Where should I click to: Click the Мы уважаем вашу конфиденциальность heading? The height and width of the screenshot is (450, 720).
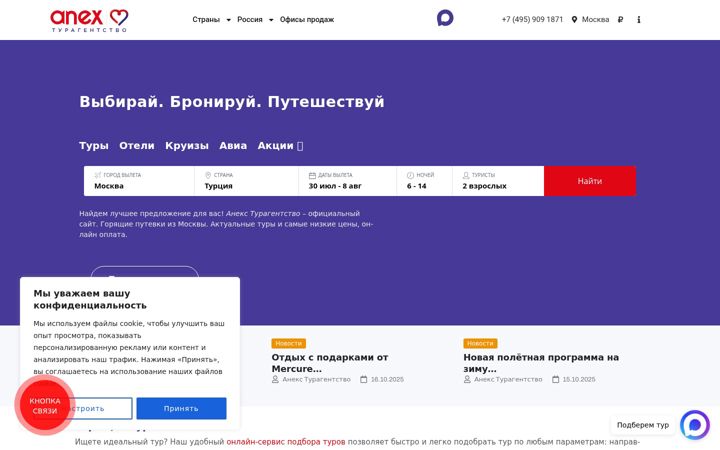coord(90,299)
